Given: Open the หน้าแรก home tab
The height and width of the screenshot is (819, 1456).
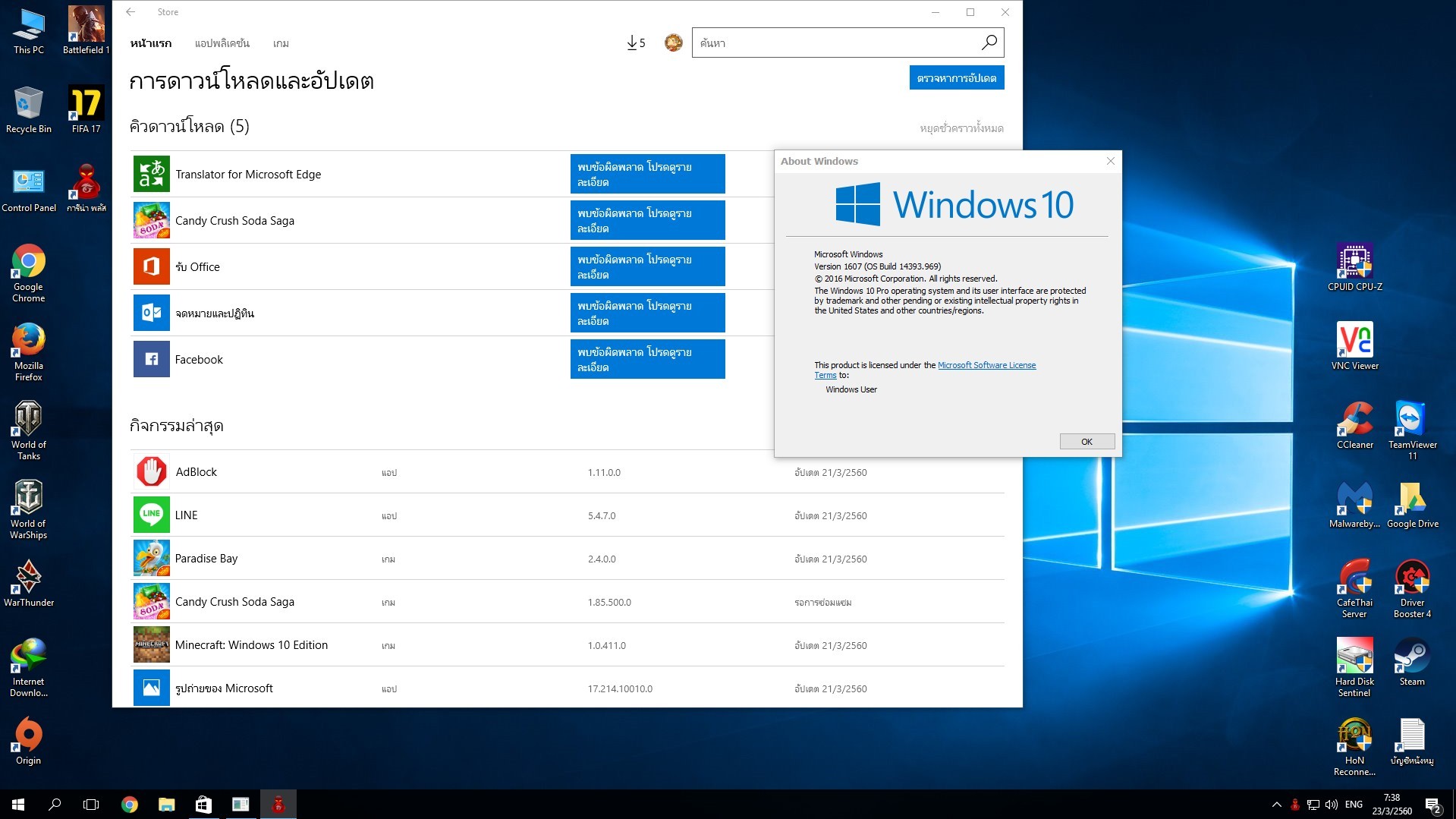Looking at the screenshot, I should tap(151, 43).
